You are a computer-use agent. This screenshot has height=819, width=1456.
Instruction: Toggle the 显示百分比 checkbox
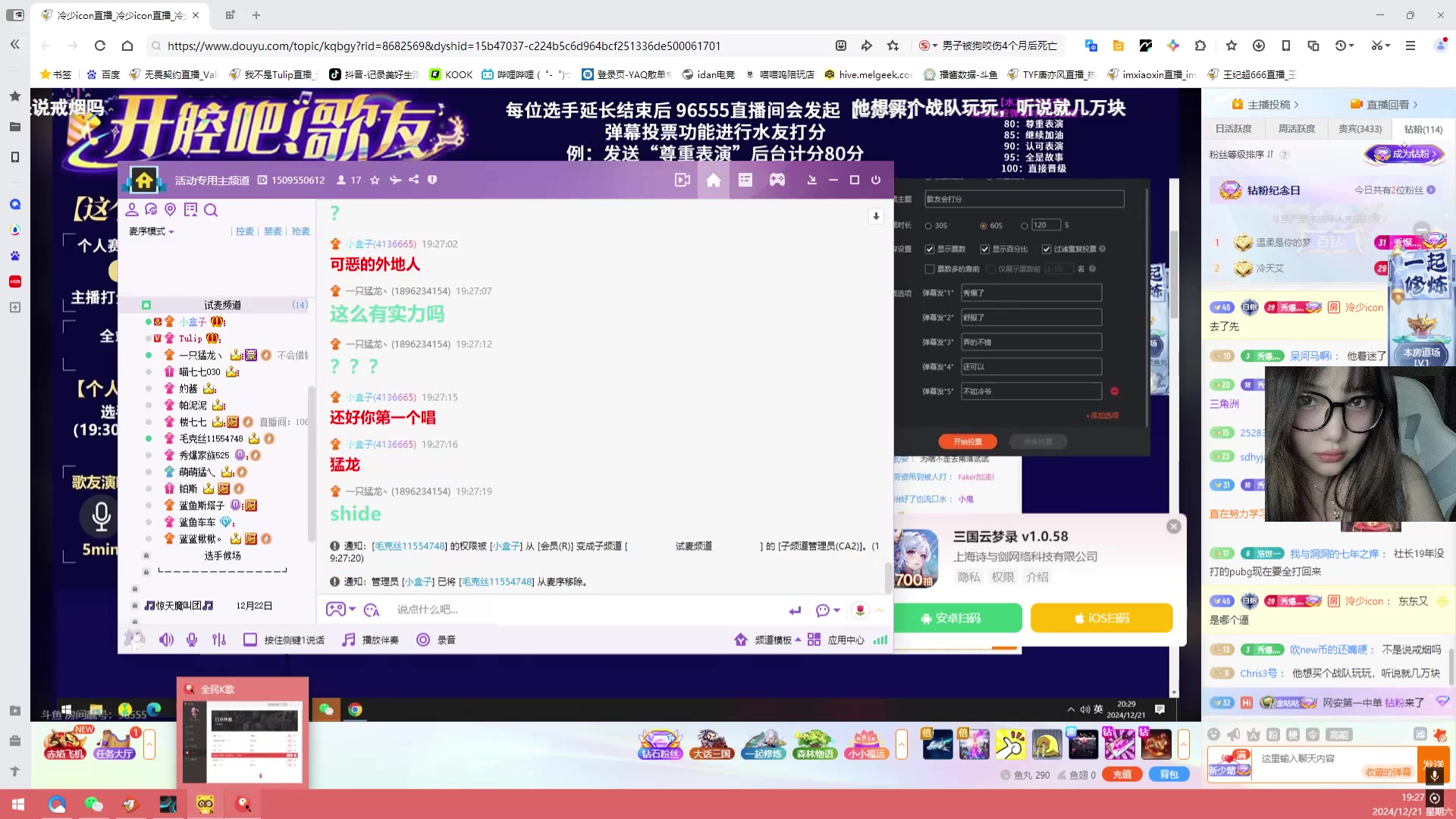point(985,249)
